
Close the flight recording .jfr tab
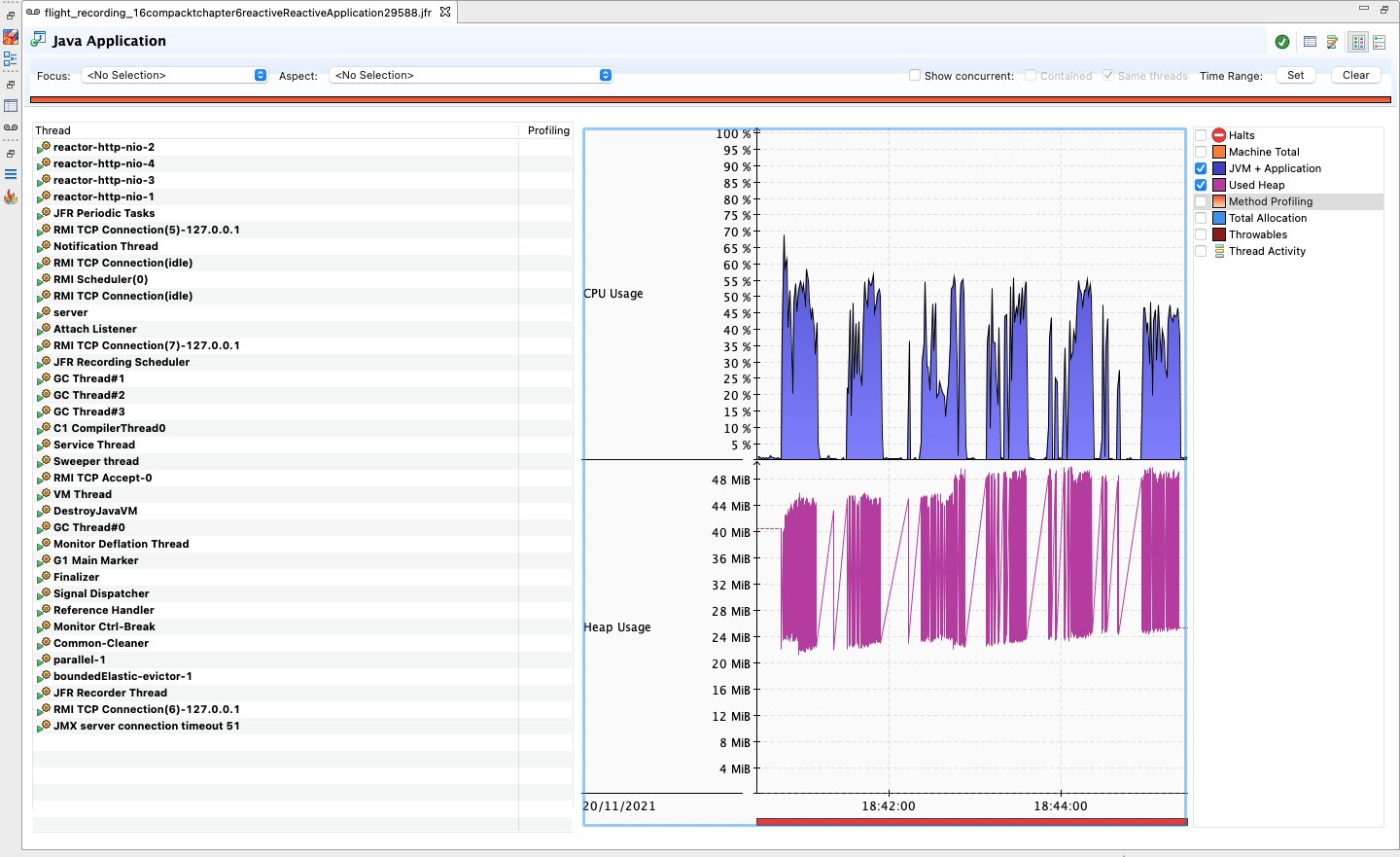pos(445,13)
